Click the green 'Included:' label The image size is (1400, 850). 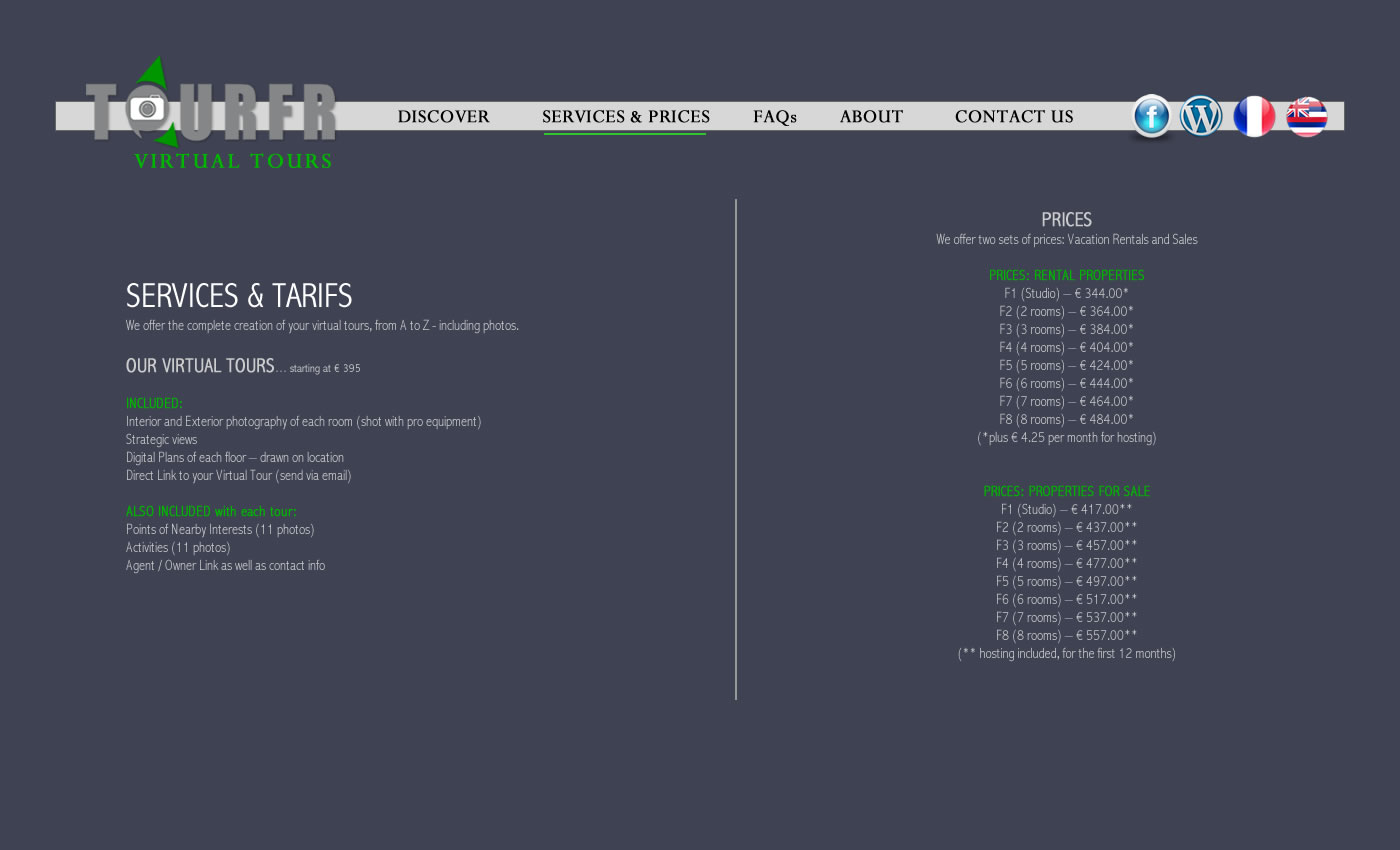(x=154, y=404)
